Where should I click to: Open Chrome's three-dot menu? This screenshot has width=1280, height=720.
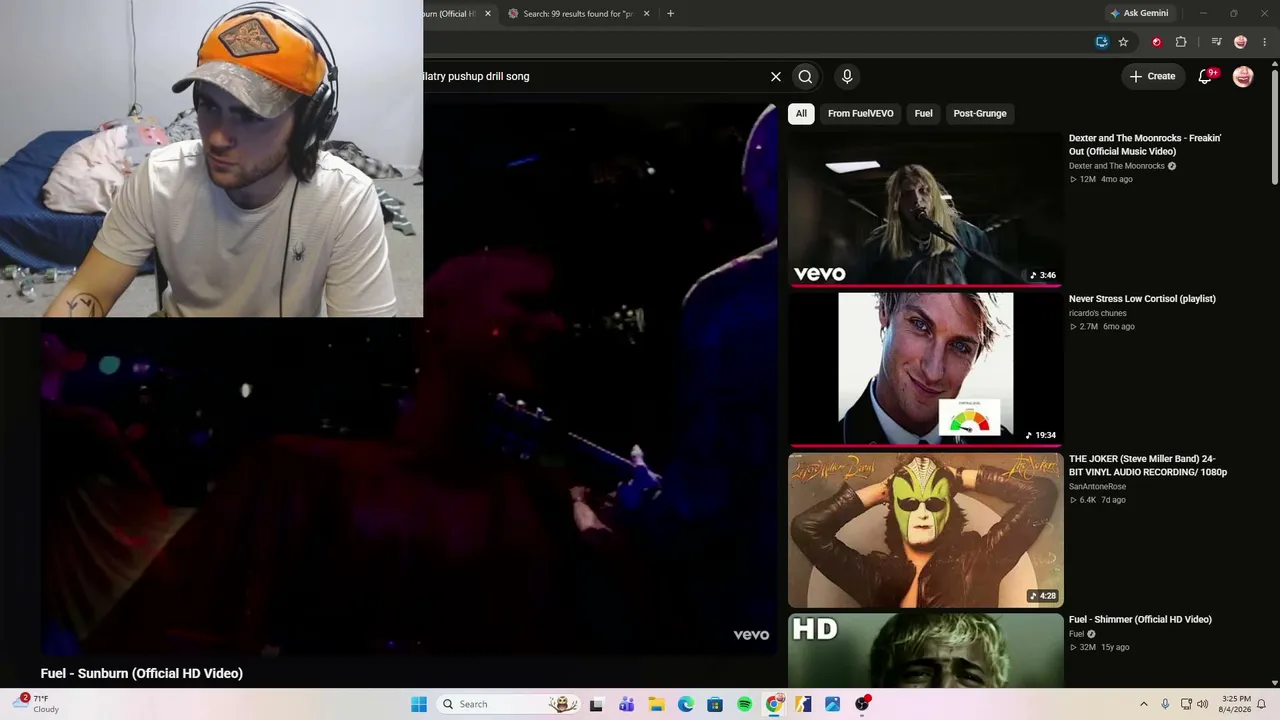click(x=1265, y=42)
